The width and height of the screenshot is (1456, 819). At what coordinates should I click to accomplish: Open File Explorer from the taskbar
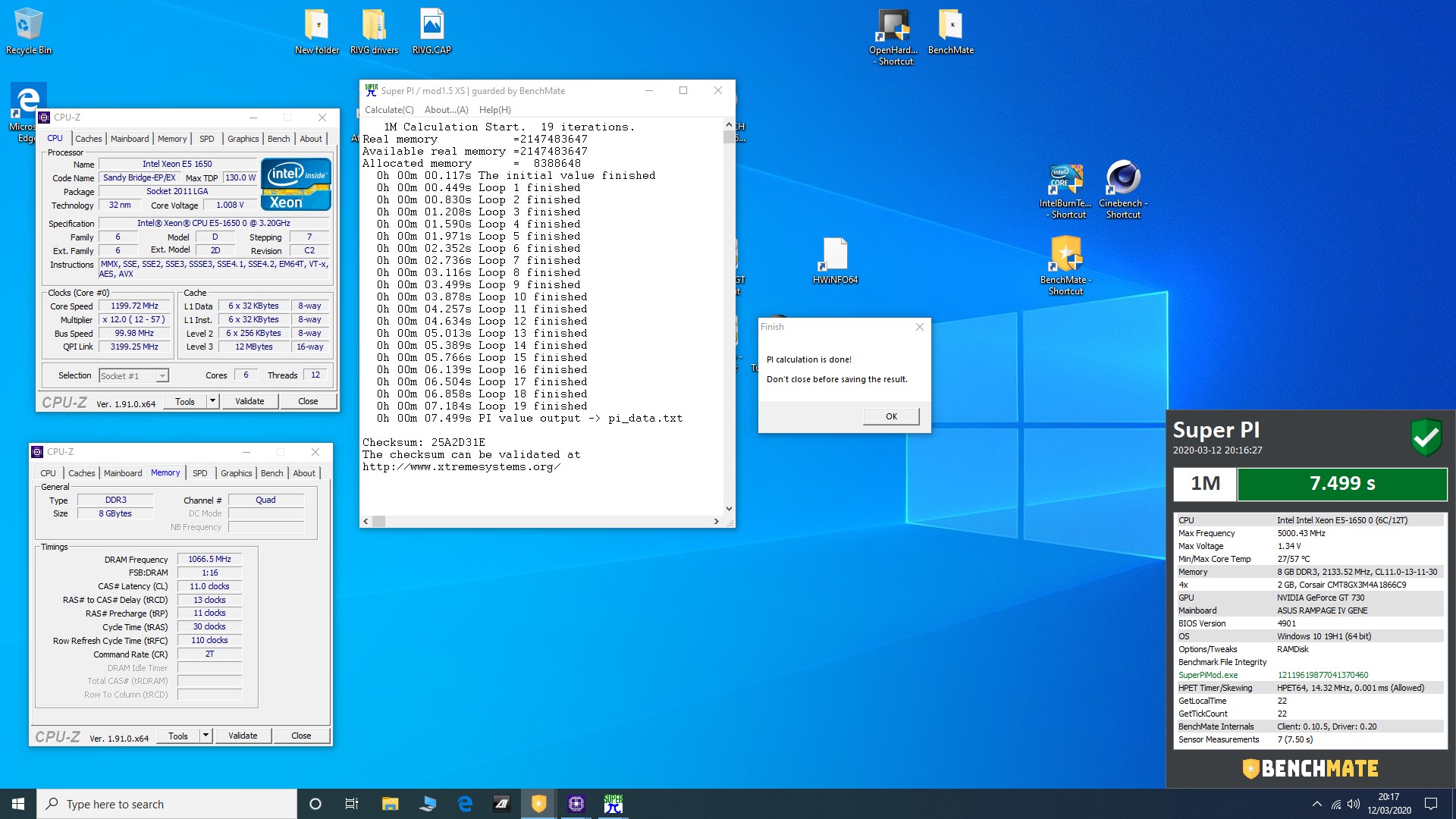click(x=390, y=804)
